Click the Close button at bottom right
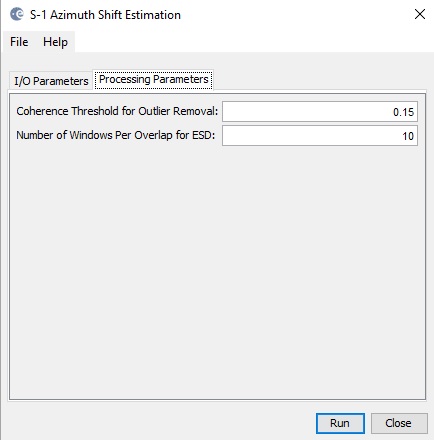This screenshot has width=434, height=440. (x=399, y=423)
